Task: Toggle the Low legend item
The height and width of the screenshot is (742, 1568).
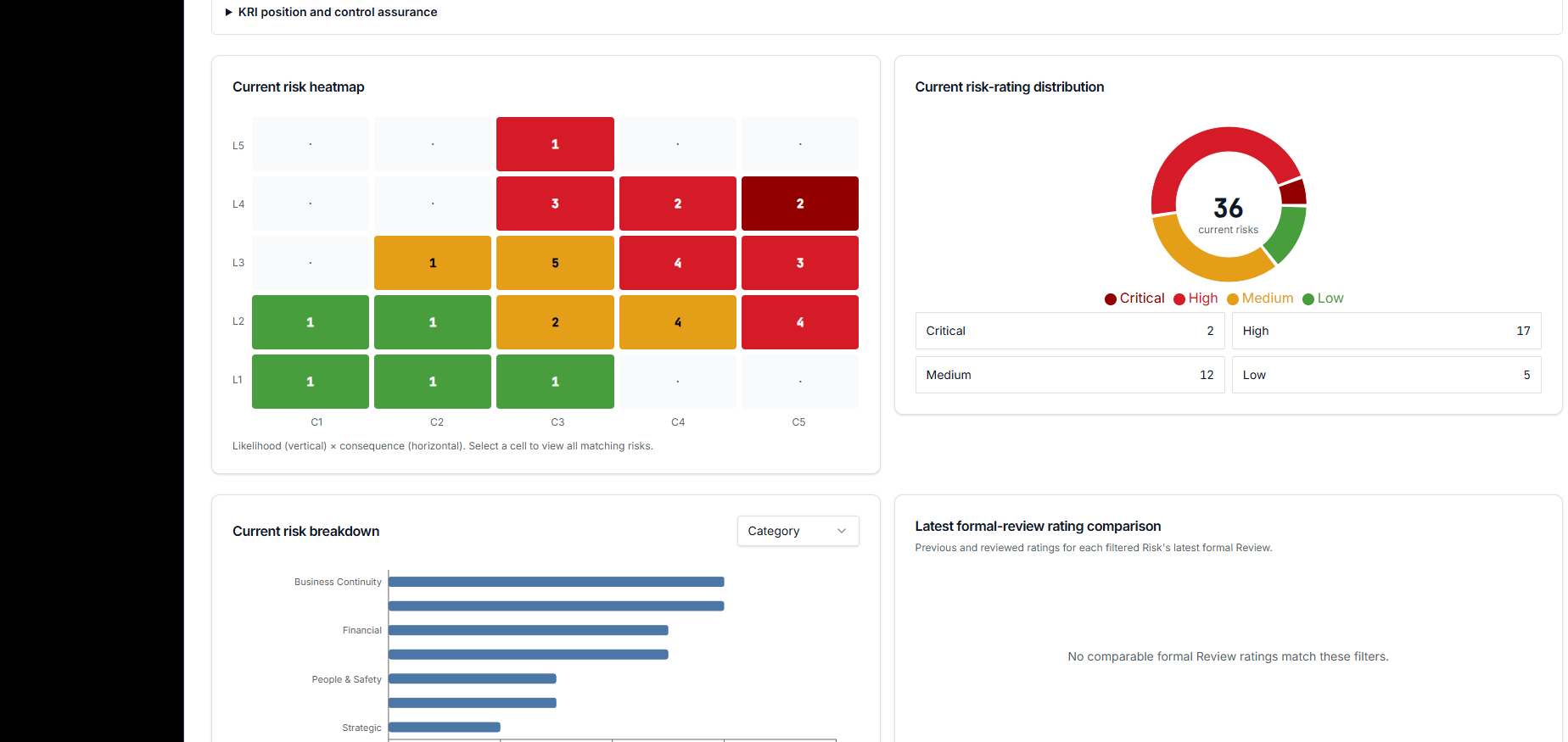Action: (1323, 298)
